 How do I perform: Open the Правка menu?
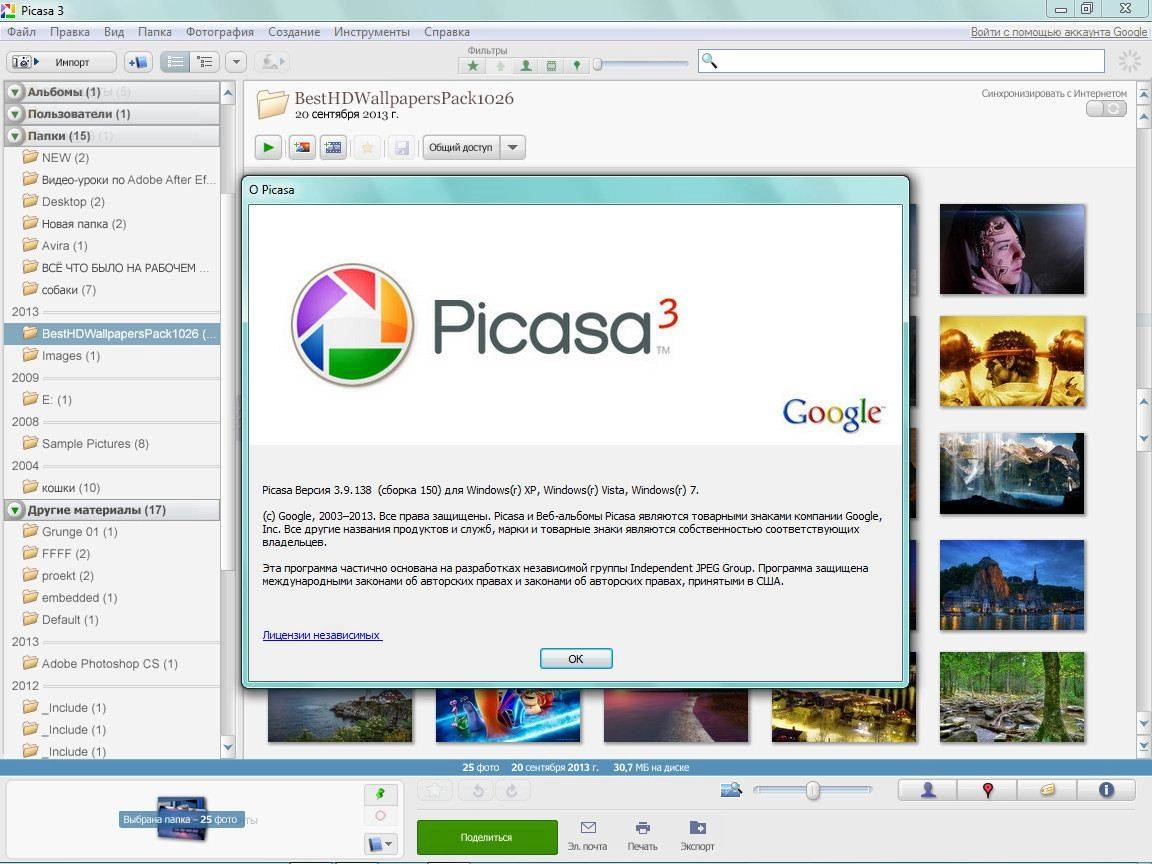pyautogui.click(x=70, y=32)
